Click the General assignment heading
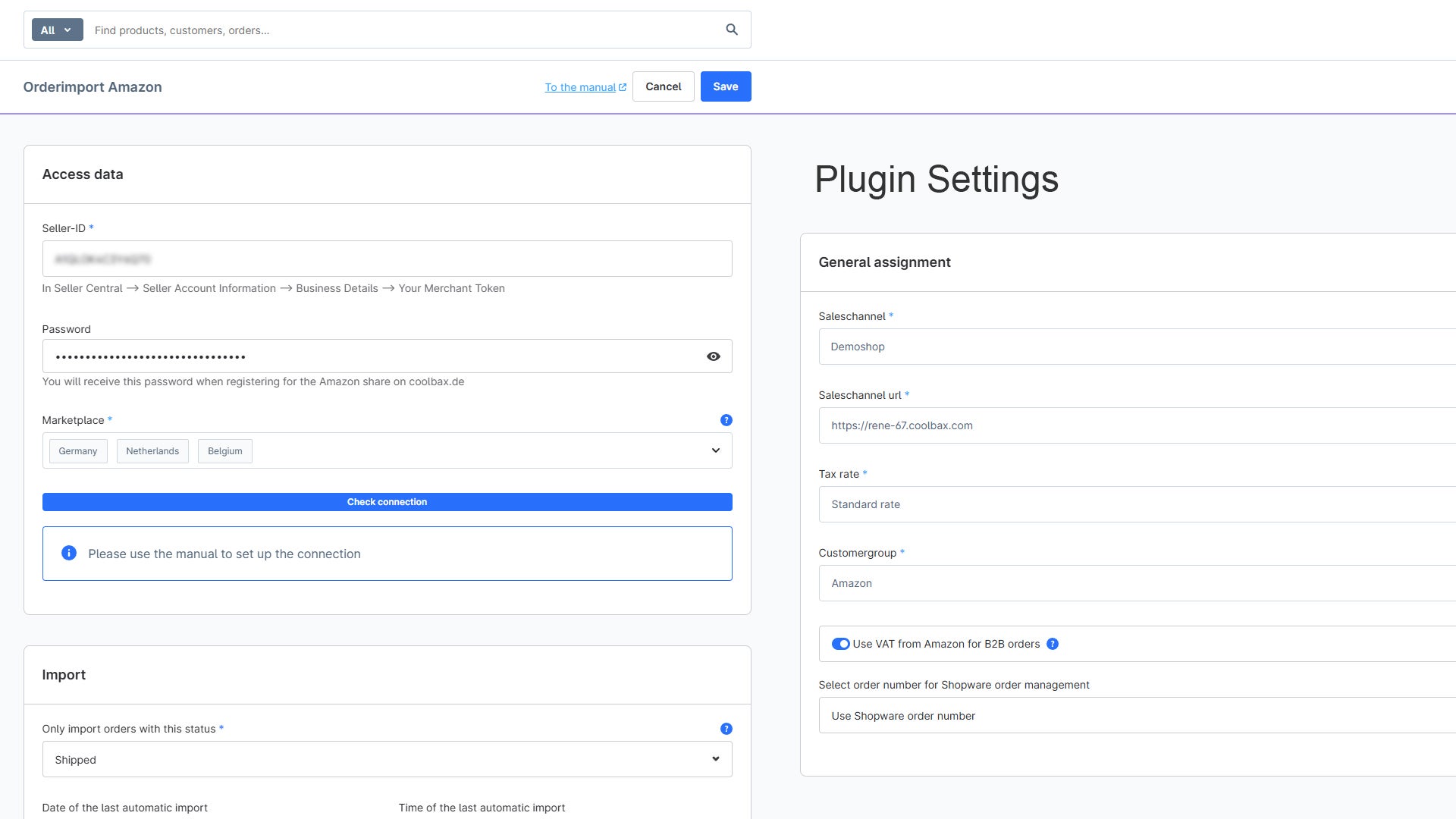Screen dimensions: 1456x819 [x=884, y=262]
